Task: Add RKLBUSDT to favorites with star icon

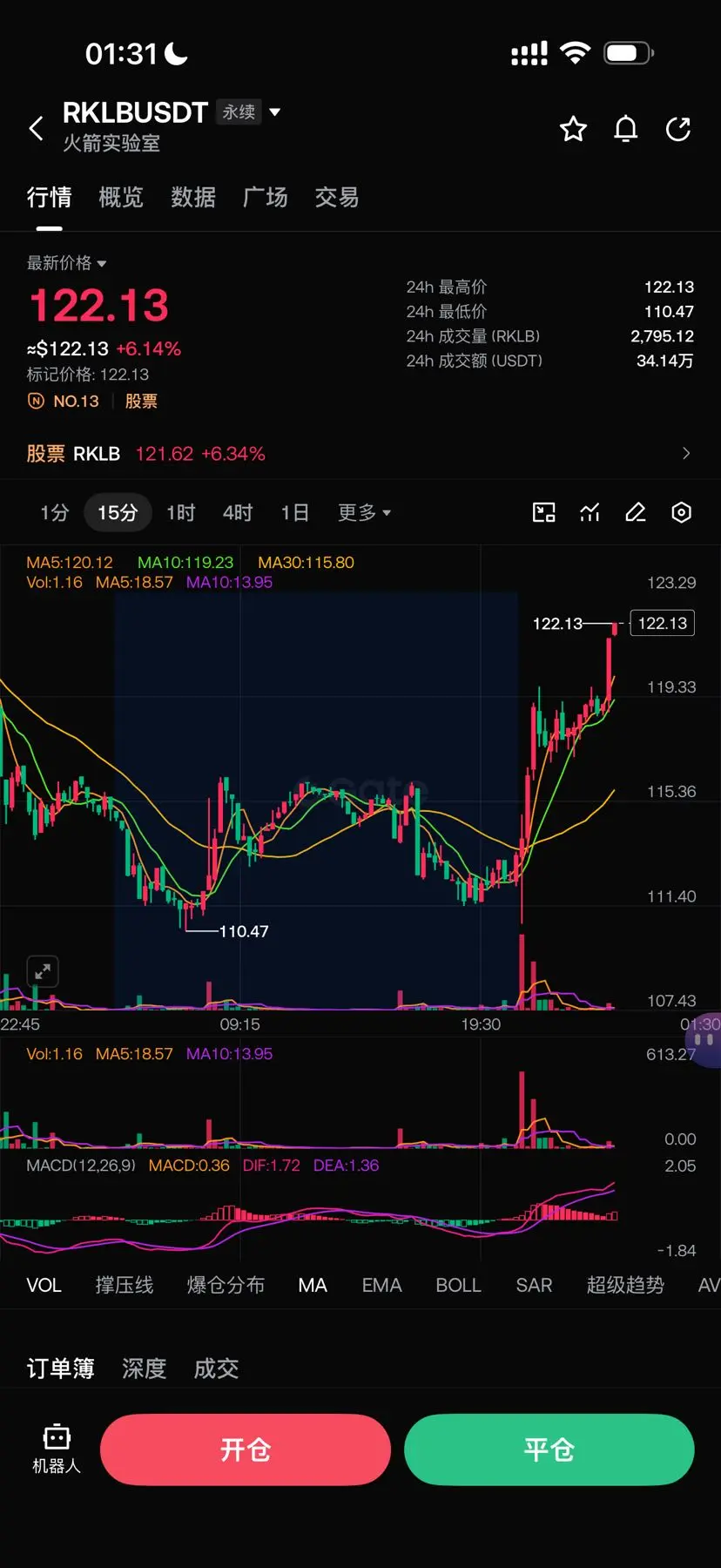Action: (x=573, y=129)
